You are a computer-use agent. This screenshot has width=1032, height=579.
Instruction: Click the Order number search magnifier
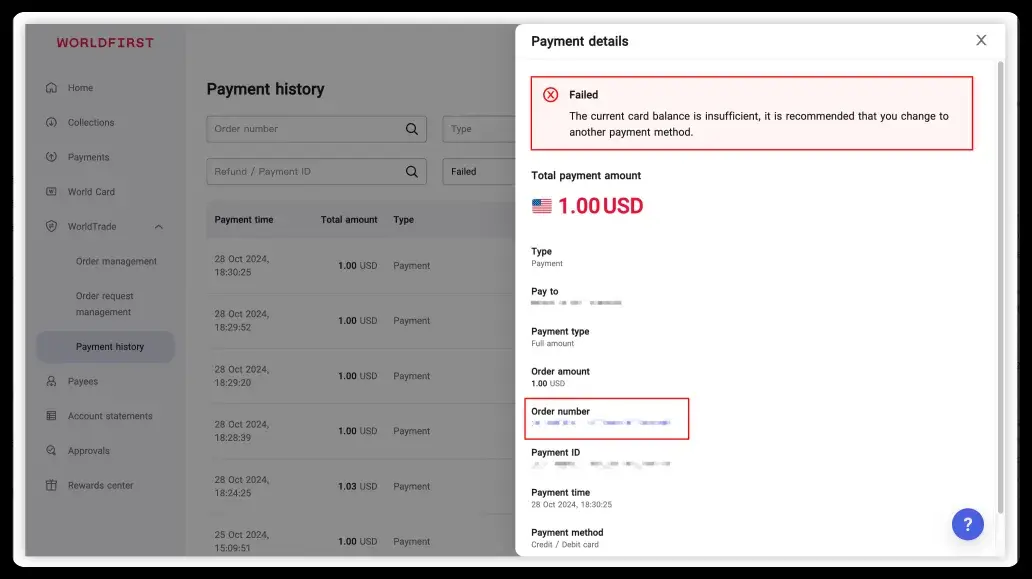click(x=412, y=129)
